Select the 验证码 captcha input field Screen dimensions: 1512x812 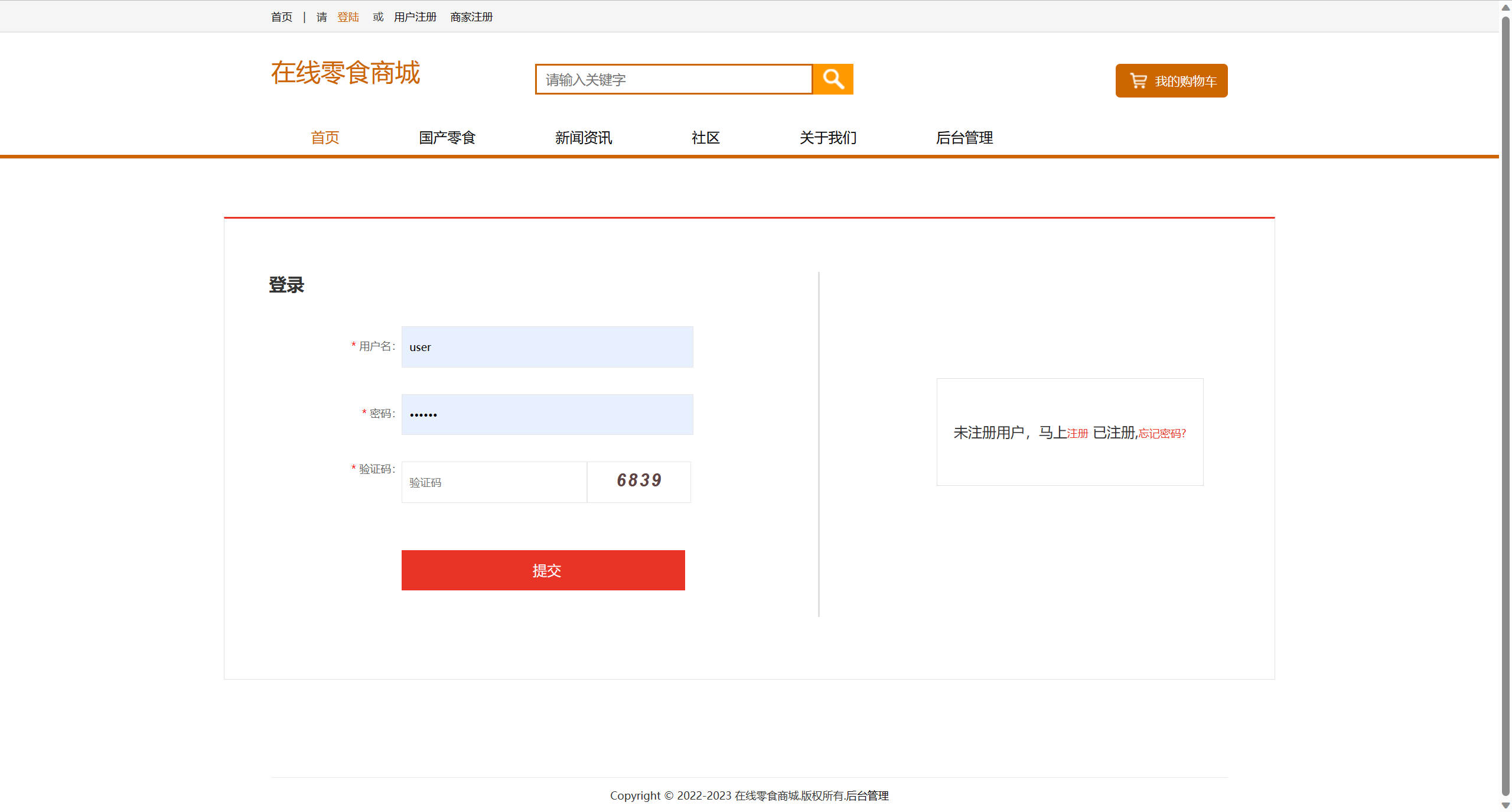[x=494, y=482]
